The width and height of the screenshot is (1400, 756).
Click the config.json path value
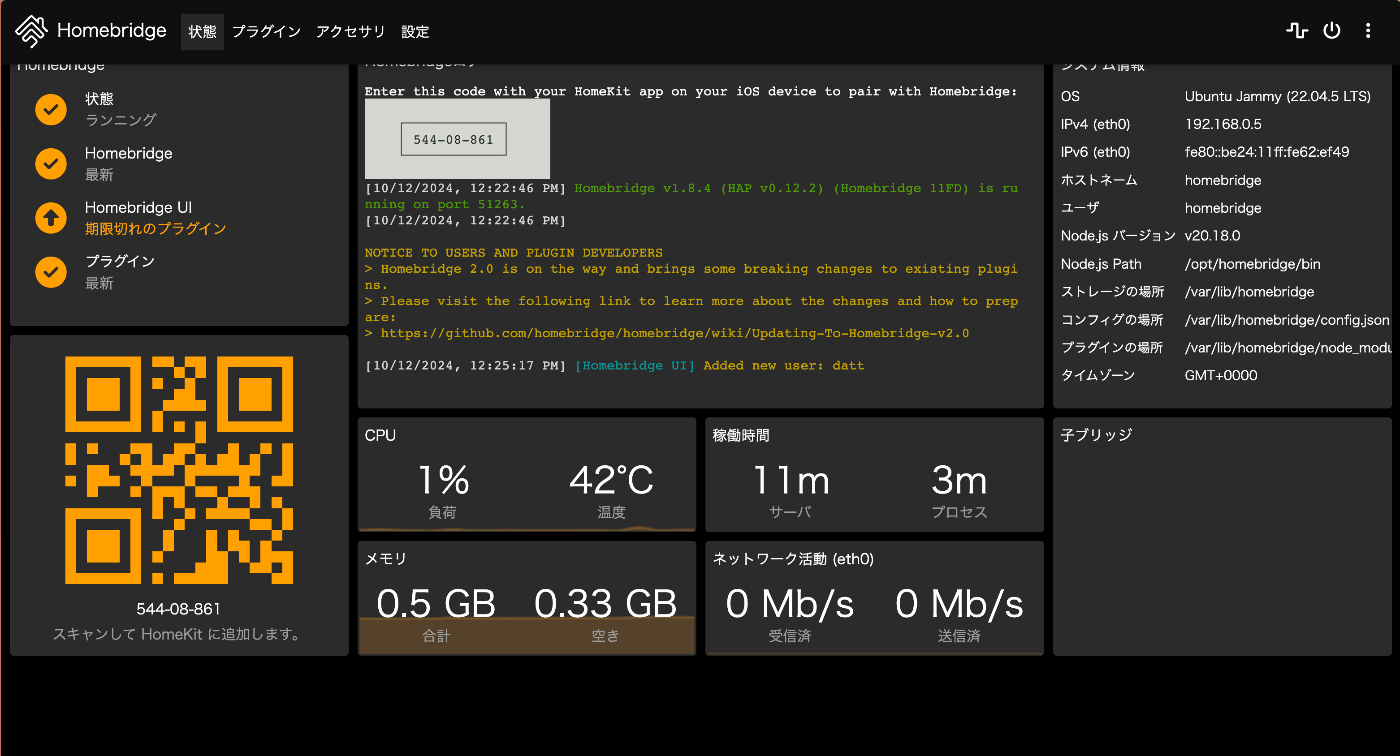[1287, 321]
